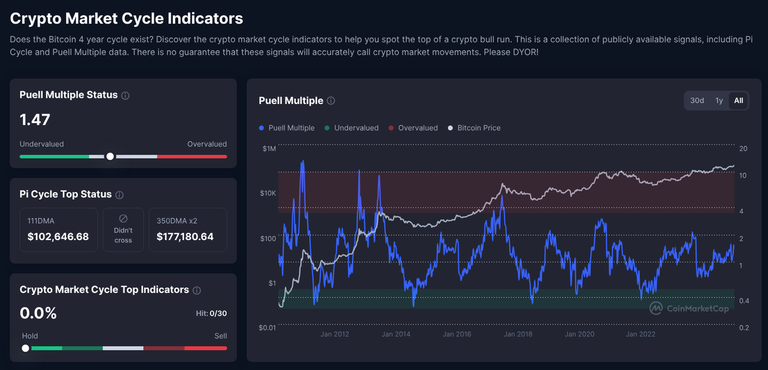
Task: Click the 111DMA value card
Action: coord(58,230)
